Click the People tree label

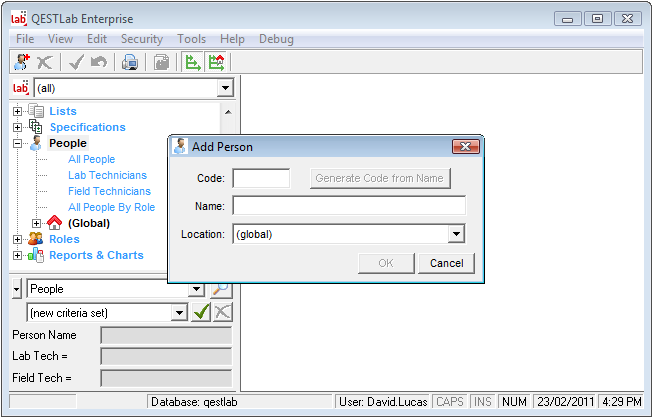[67, 143]
